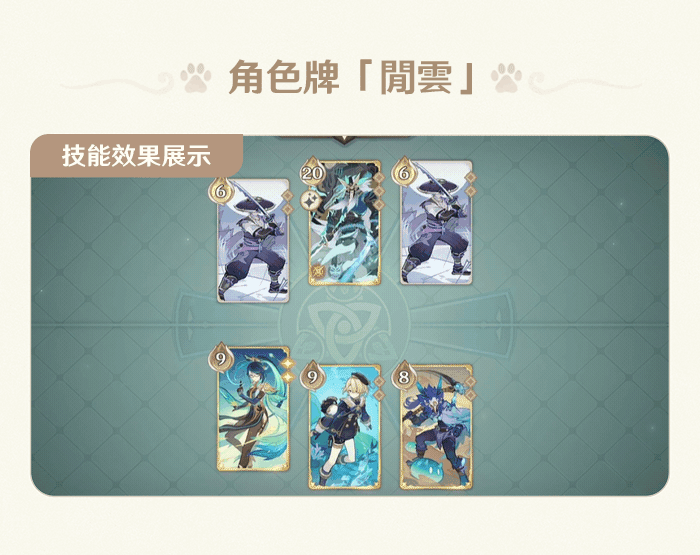Select the rightmost enemy swordsman card
The height and width of the screenshot is (555, 700).
[436, 222]
